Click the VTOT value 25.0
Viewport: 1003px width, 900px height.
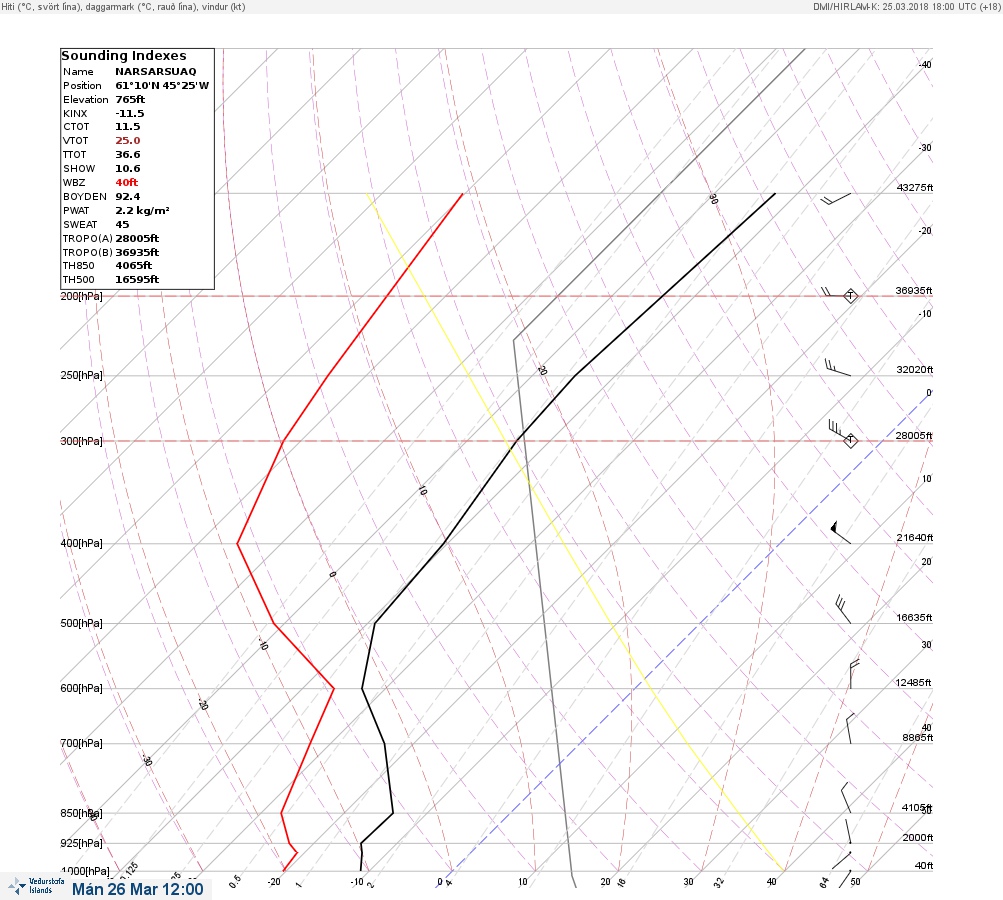coord(127,141)
